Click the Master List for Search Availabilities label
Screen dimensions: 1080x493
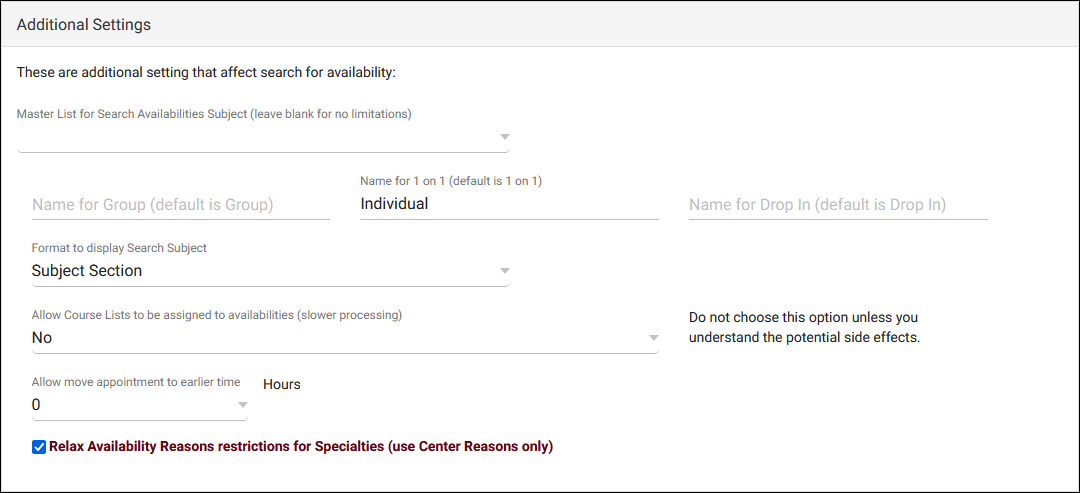pos(214,114)
